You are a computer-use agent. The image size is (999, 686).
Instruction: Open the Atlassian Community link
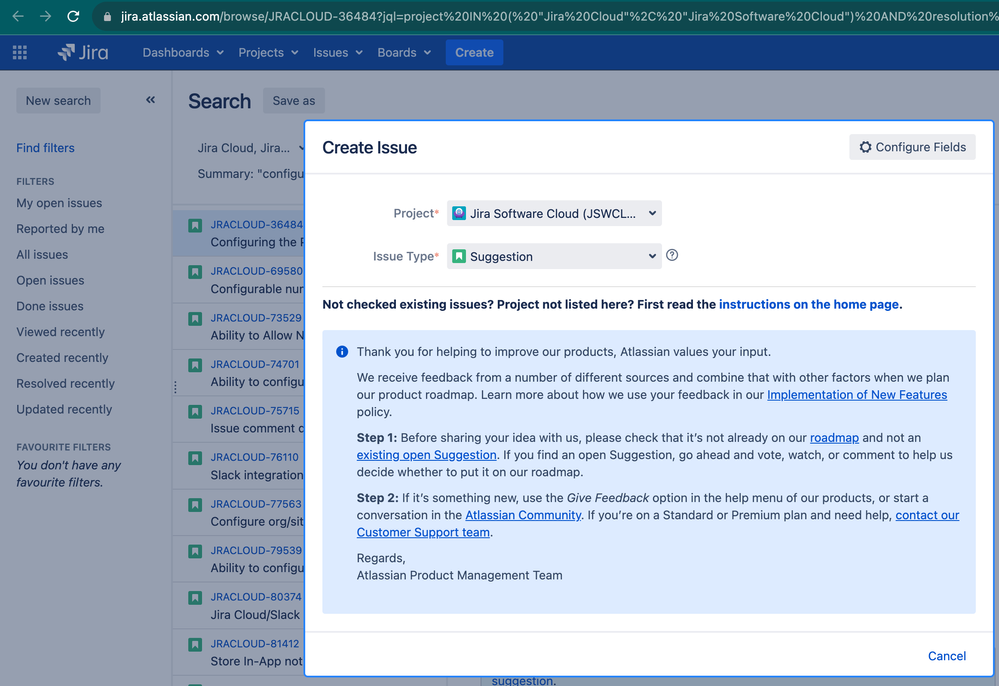pos(523,515)
